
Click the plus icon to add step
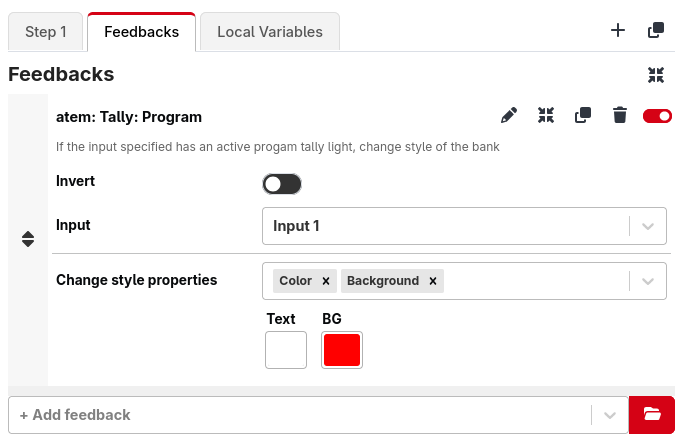(x=618, y=31)
